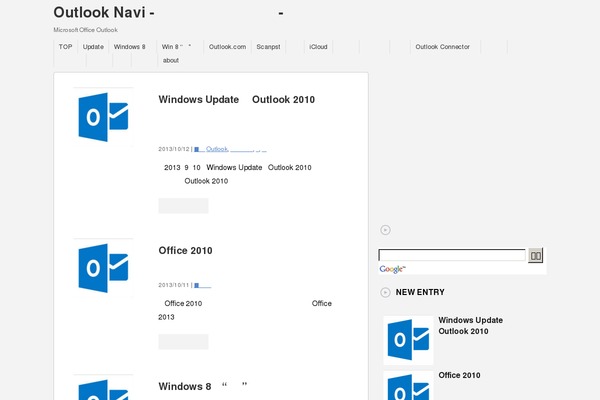Viewport: 600px width, 400px height.
Task: Click the Microsoft Office Outlook subtitle text
Action: point(85,30)
